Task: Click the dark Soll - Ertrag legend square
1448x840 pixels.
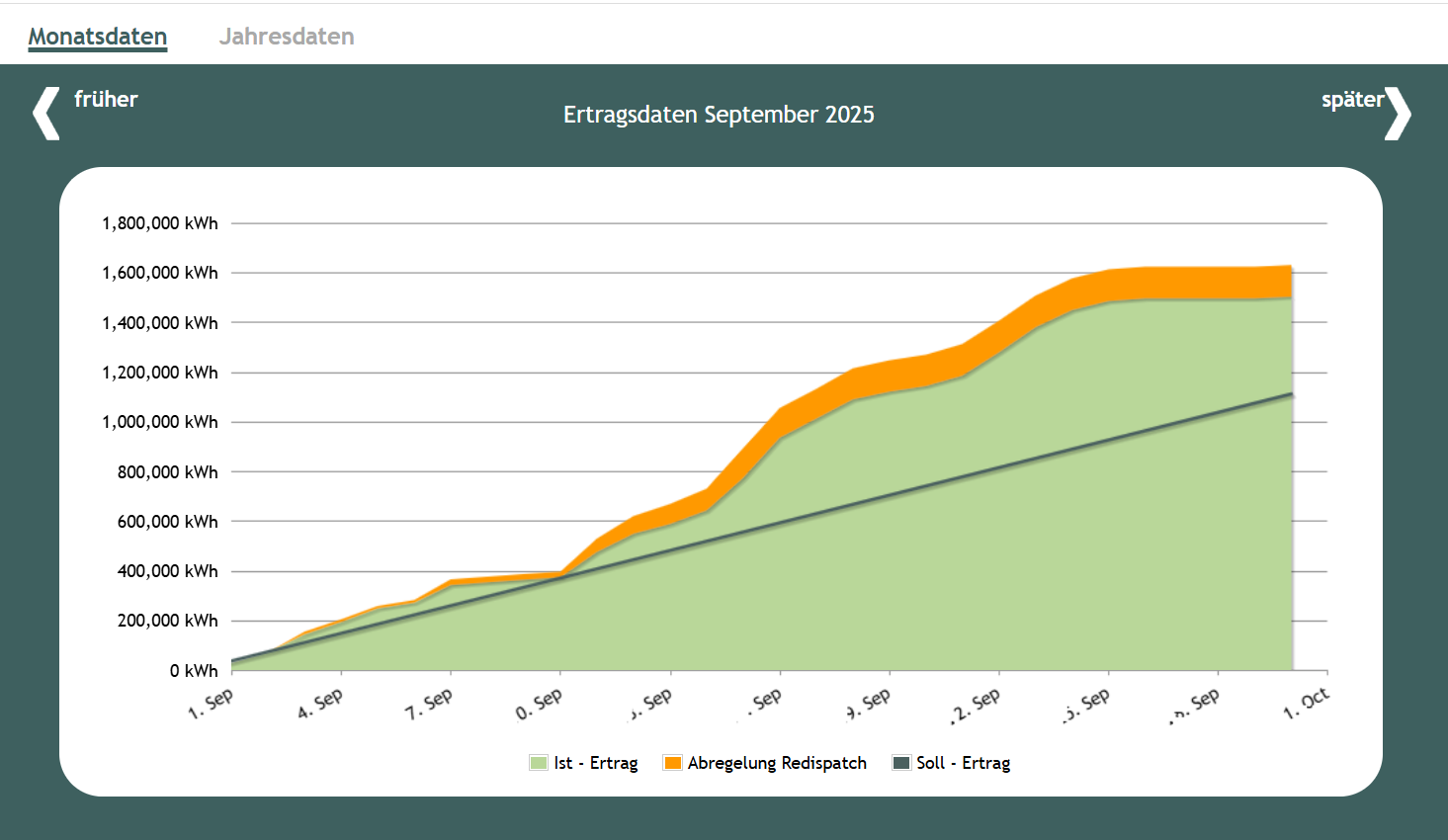Action: (x=903, y=762)
